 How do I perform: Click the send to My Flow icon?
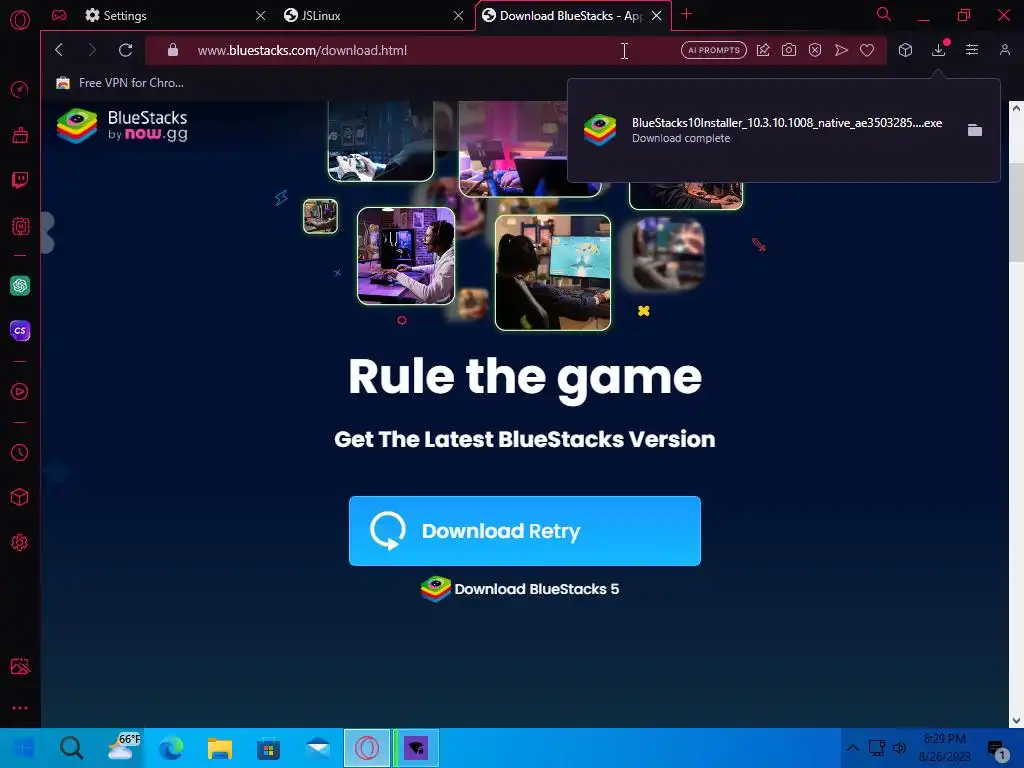(x=841, y=50)
